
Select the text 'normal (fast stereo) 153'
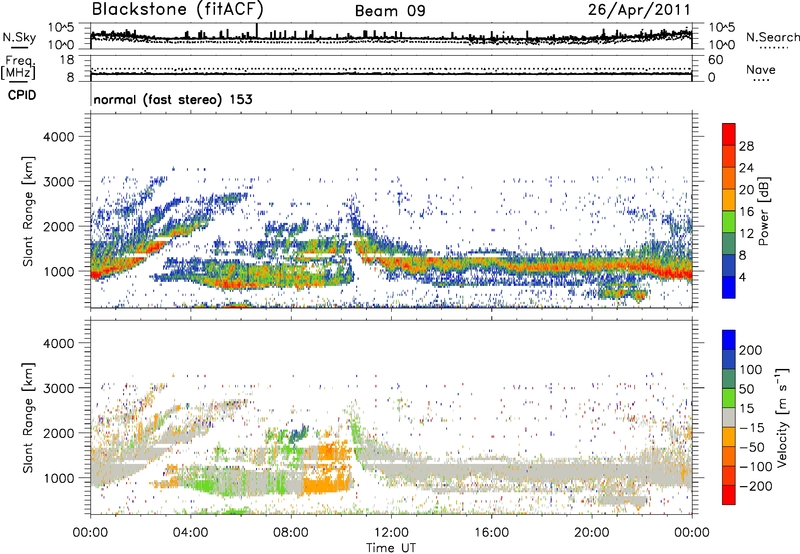tap(173, 99)
